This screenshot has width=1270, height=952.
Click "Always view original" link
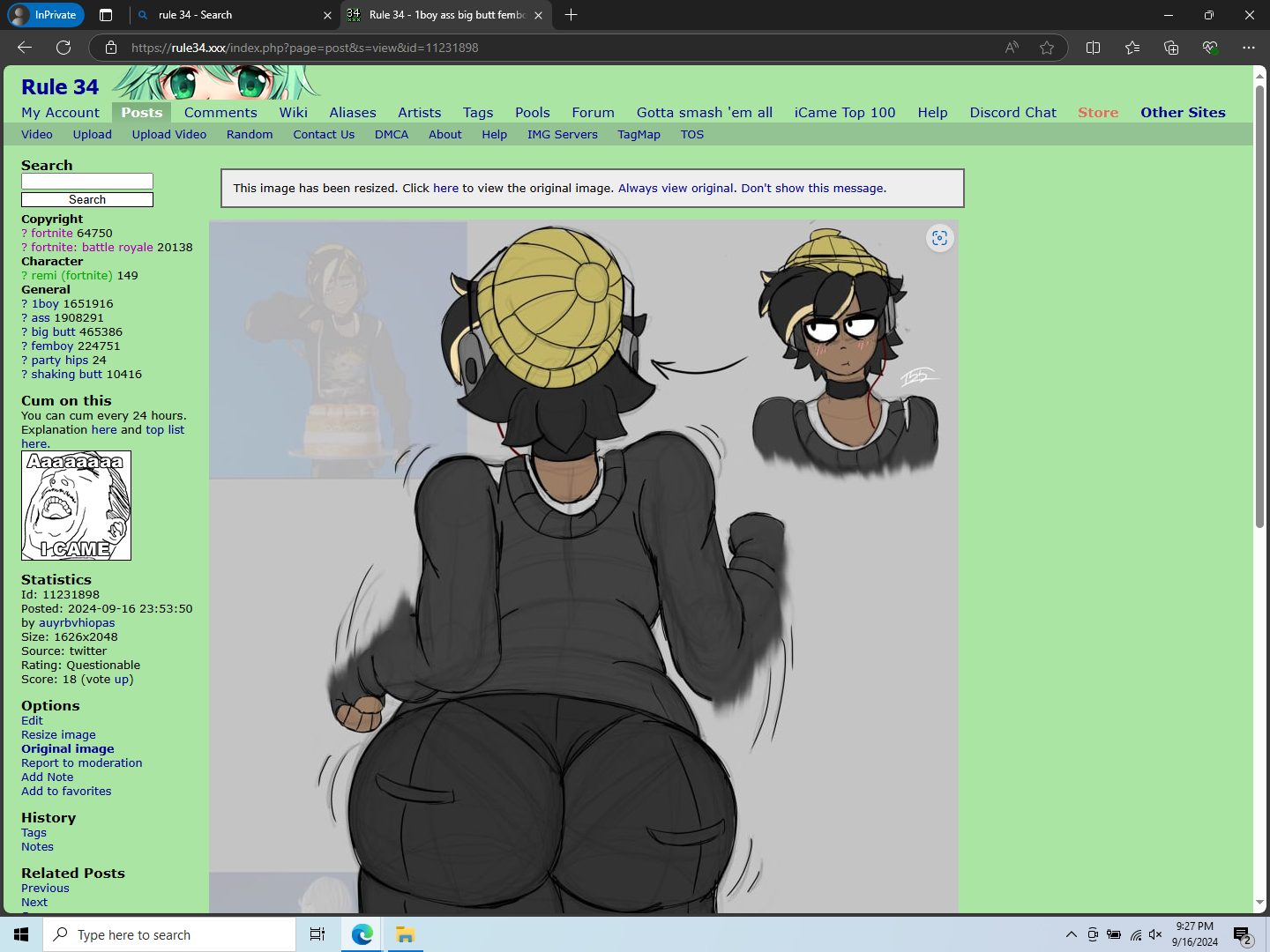676,189
